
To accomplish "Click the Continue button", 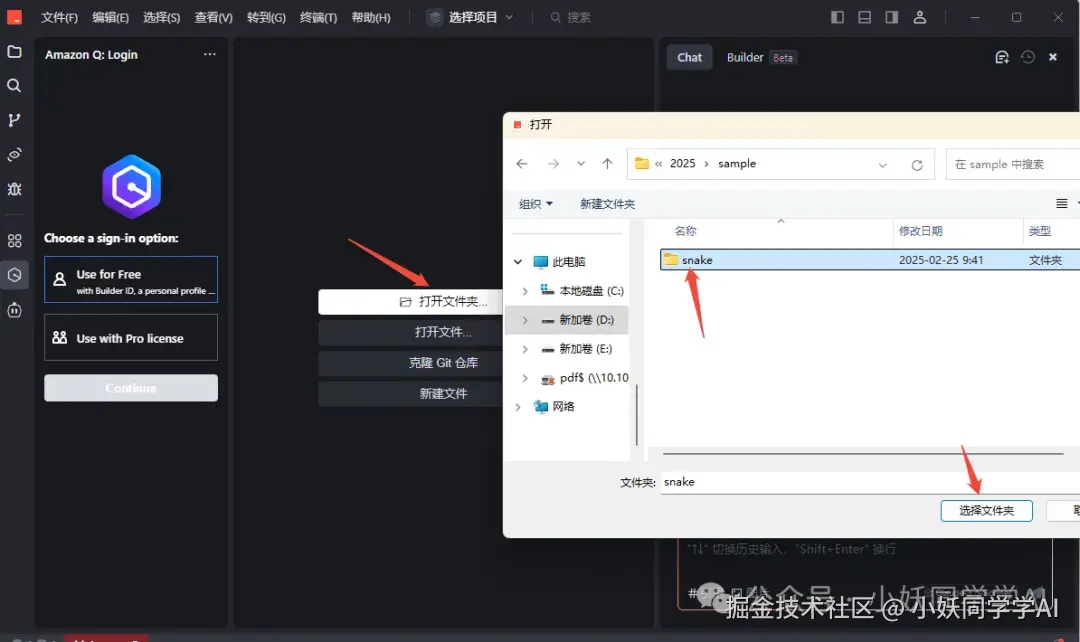I will tap(131, 388).
